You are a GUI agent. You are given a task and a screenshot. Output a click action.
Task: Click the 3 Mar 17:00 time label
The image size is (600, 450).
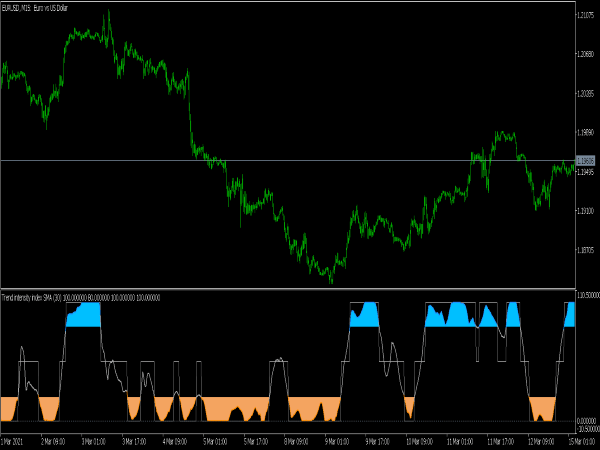134,442
